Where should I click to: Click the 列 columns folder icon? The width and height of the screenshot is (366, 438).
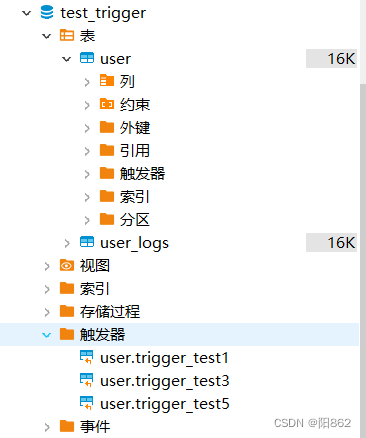pyautogui.click(x=107, y=81)
